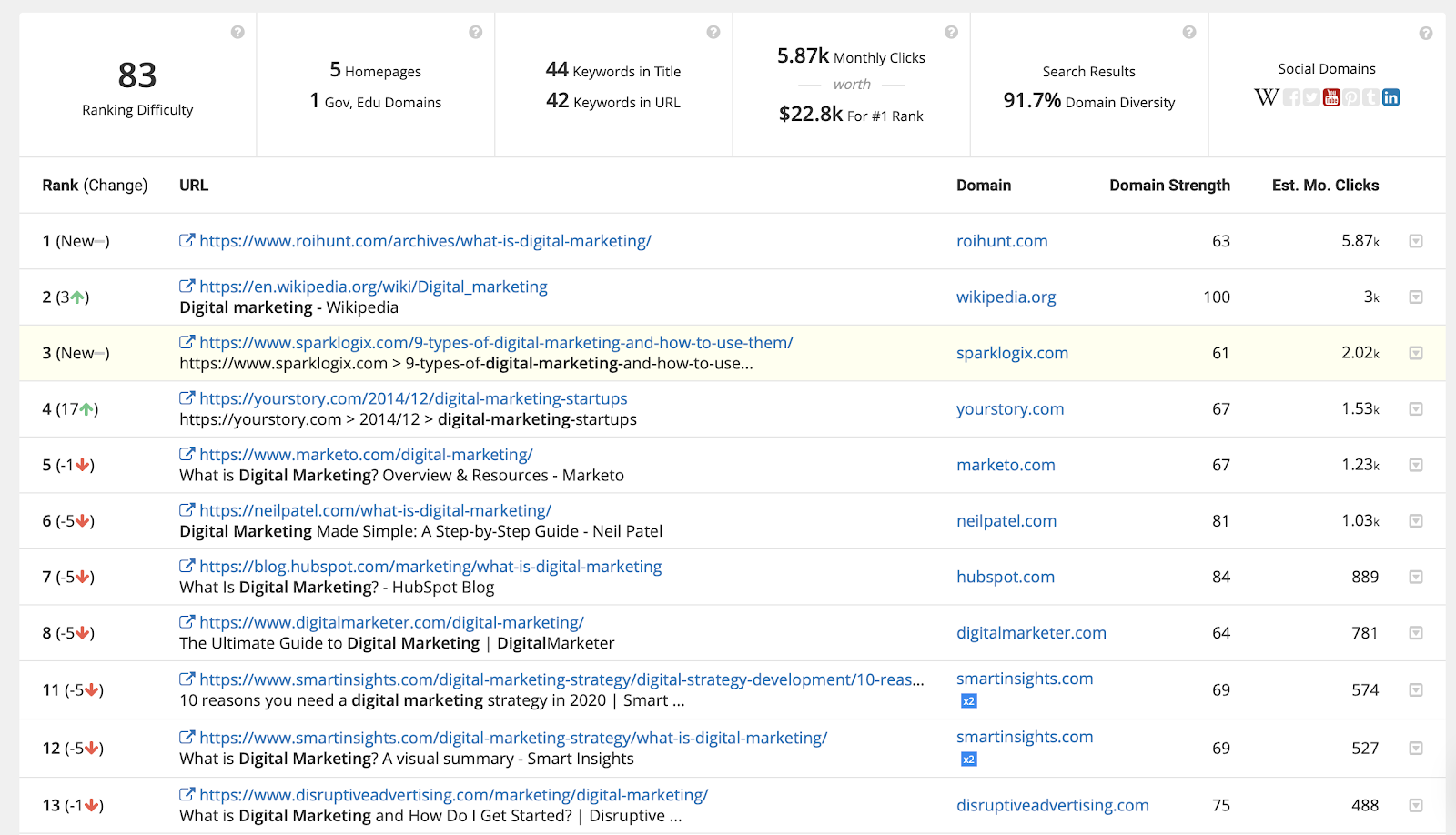The image size is (1456, 835).
Task: Click the disruptiveadvertising.com domain link
Action: point(1053,805)
